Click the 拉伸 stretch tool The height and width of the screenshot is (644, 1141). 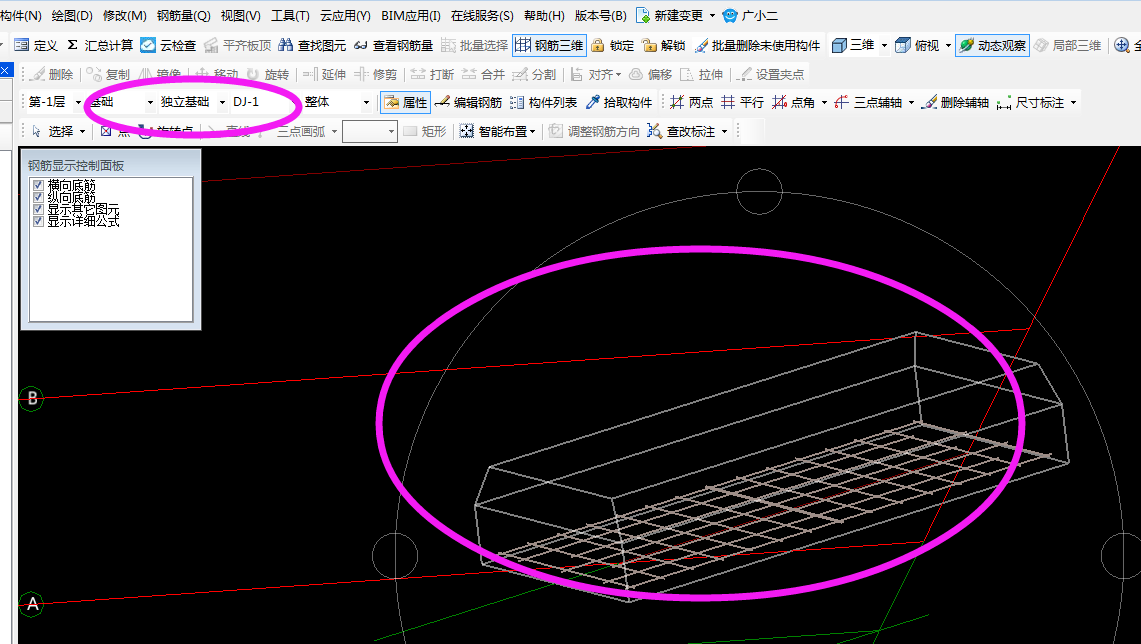701,74
